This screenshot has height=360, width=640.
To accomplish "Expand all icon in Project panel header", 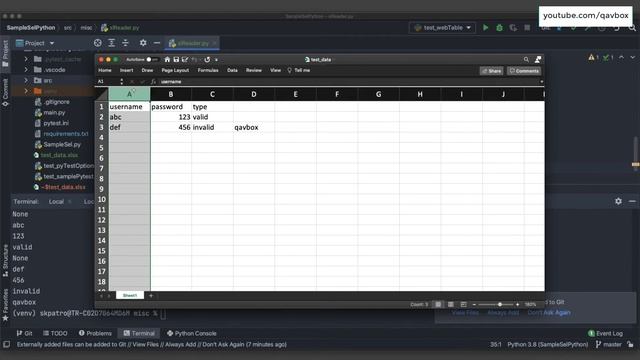I will click(111, 43).
